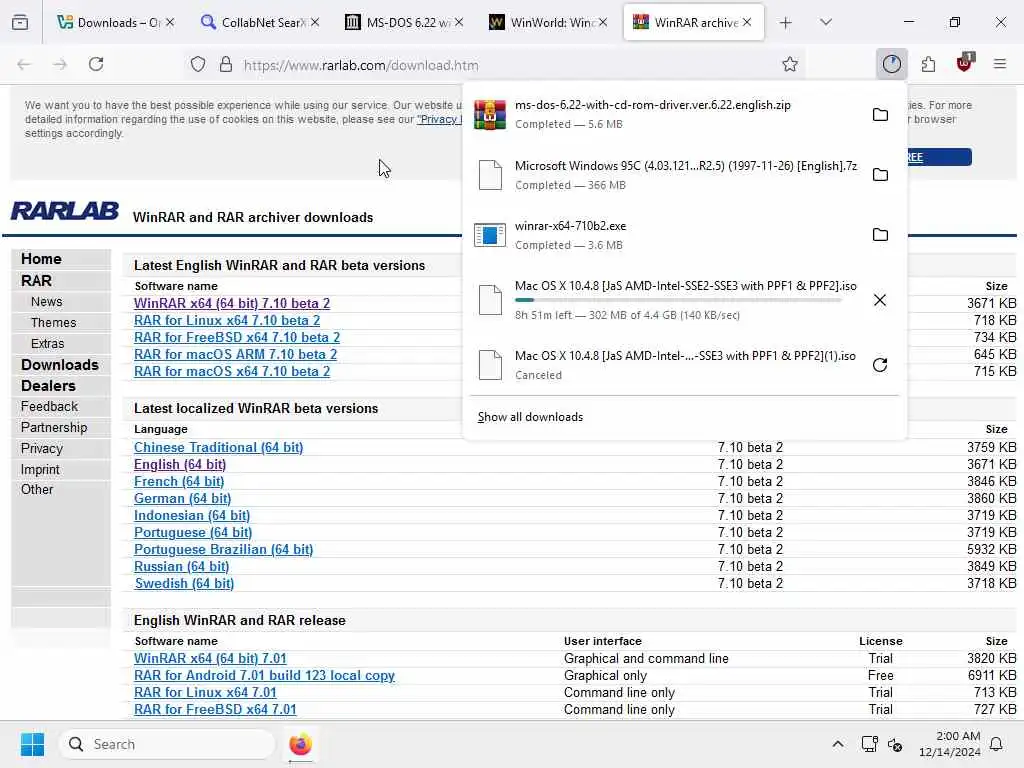Image resolution: width=1024 pixels, height=768 pixels.
Task: Switch to the WinWorld tab
Action: [x=548, y=22]
